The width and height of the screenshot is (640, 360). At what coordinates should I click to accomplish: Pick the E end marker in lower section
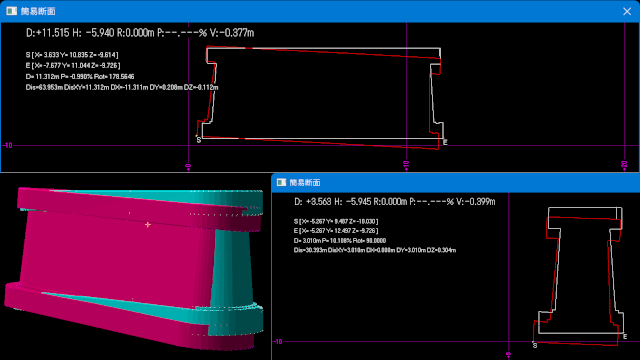tap(625, 336)
